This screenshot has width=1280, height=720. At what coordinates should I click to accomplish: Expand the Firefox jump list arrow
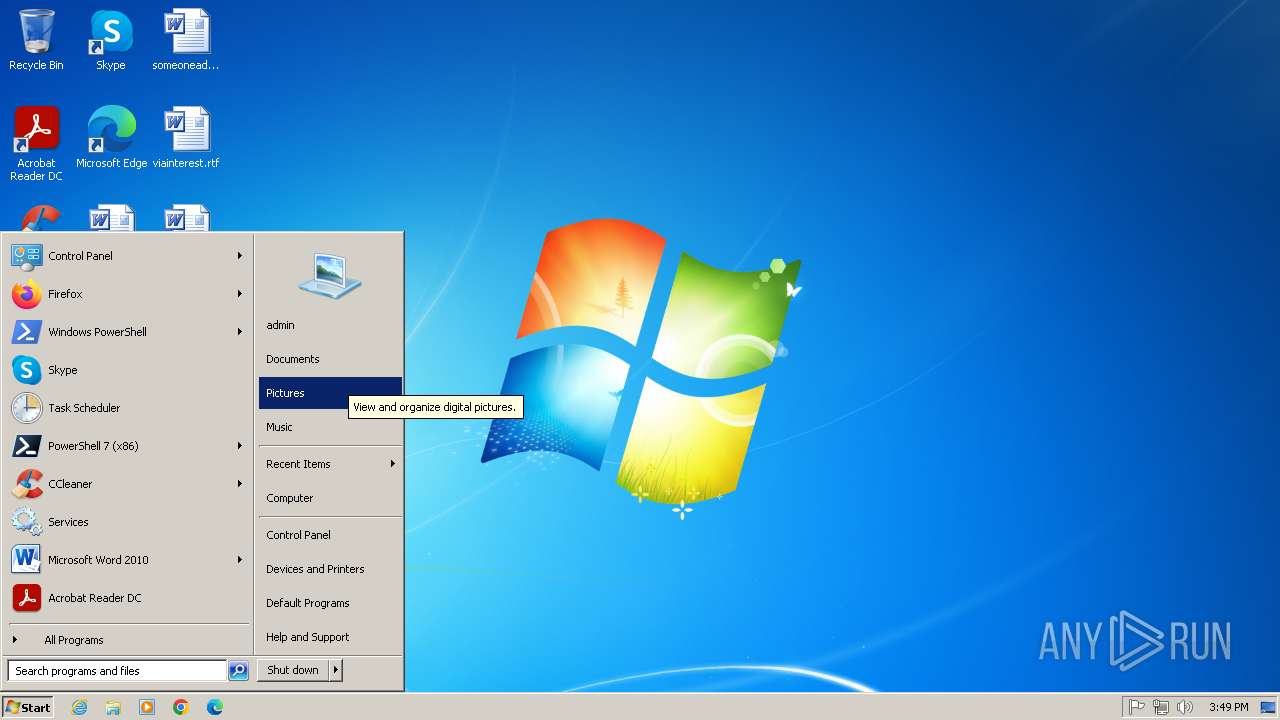click(x=240, y=294)
